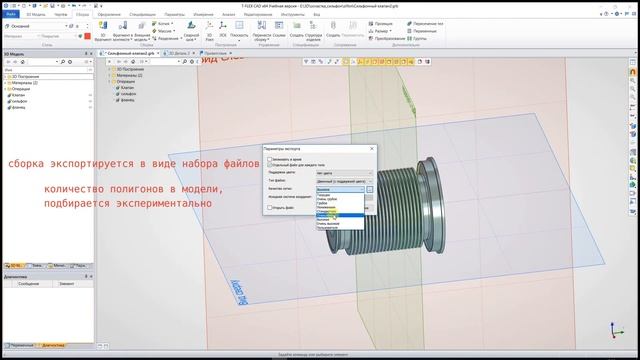Switch to the Спецификации ribbon tab
The width and height of the screenshot is (640, 360).
[142, 14]
